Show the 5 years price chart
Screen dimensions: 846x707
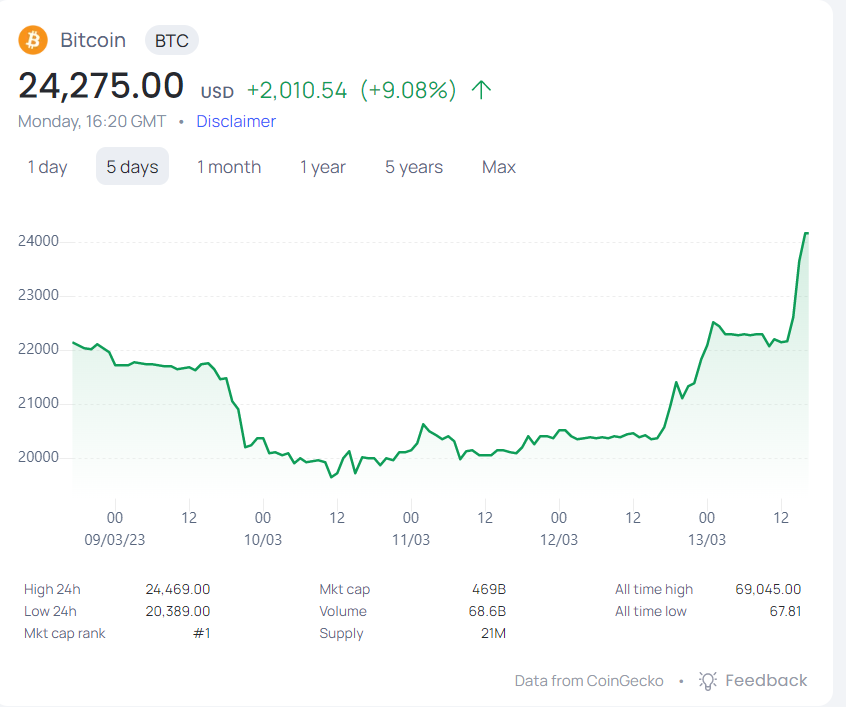tap(414, 167)
